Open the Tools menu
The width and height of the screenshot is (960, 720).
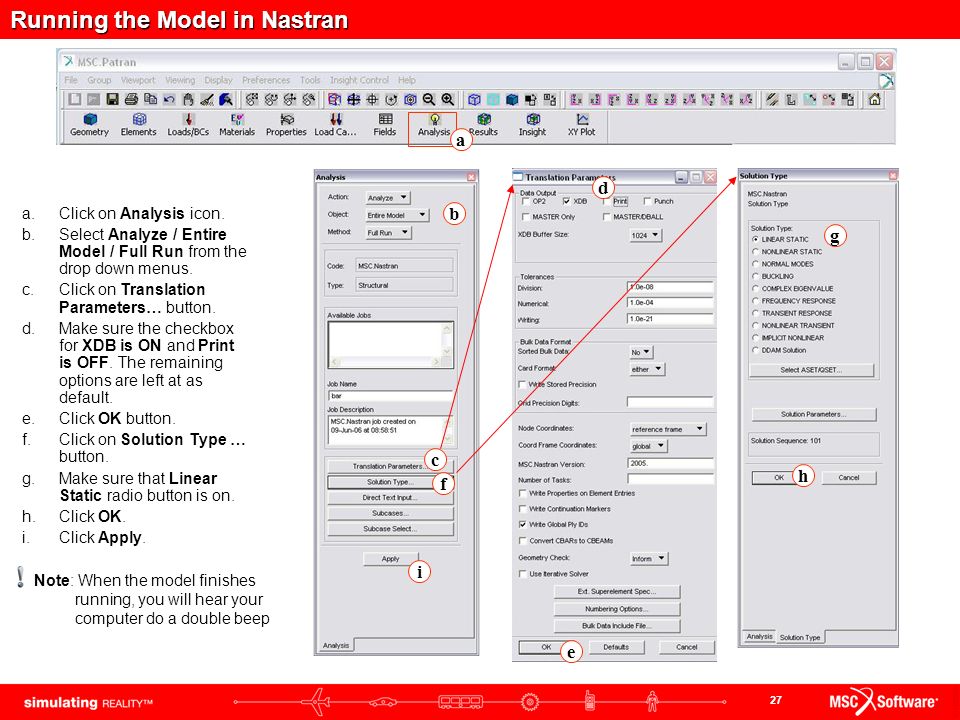[x=310, y=80]
